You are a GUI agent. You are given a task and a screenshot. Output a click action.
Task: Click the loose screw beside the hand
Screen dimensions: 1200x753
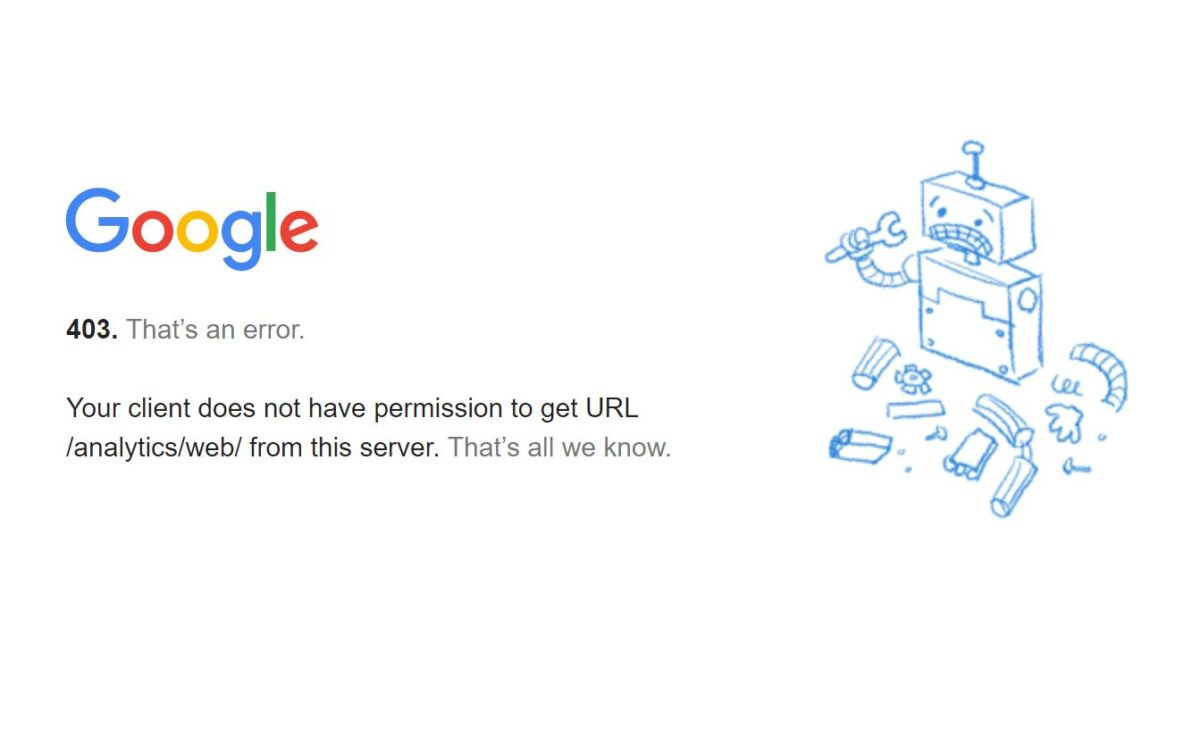pyautogui.click(x=1076, y=466)
